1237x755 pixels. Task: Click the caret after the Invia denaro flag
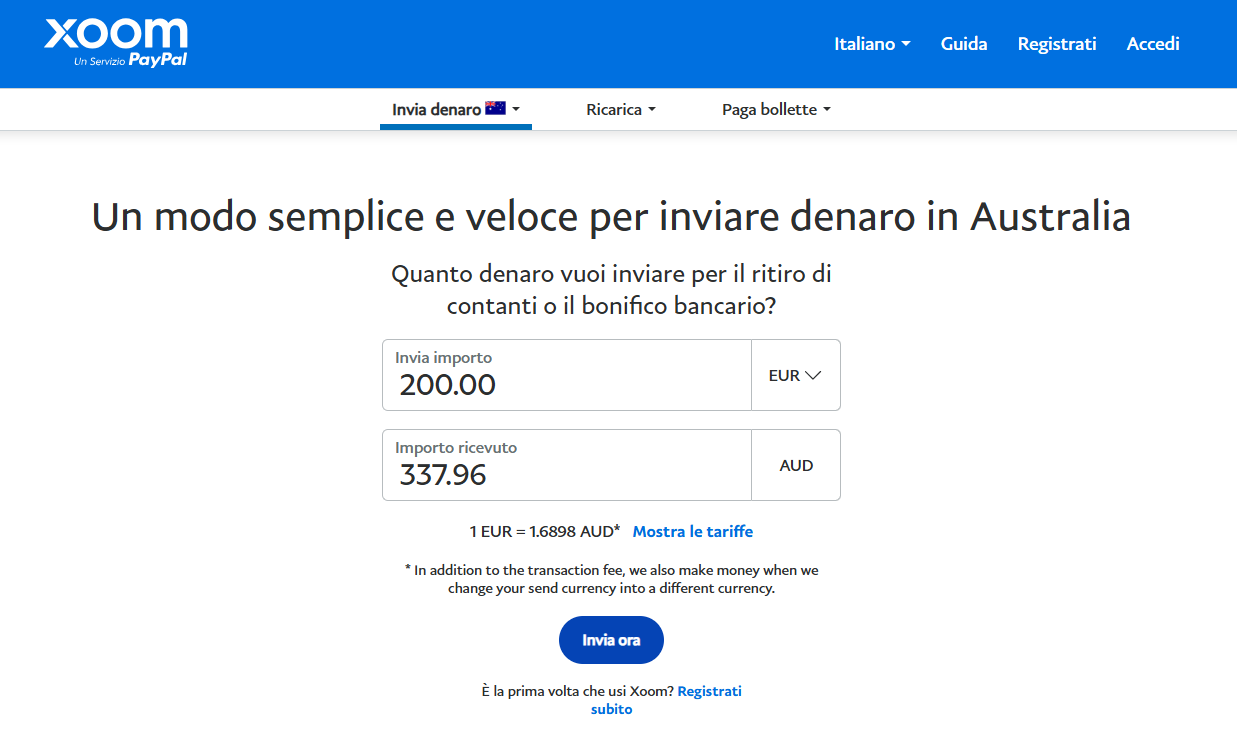516,110
